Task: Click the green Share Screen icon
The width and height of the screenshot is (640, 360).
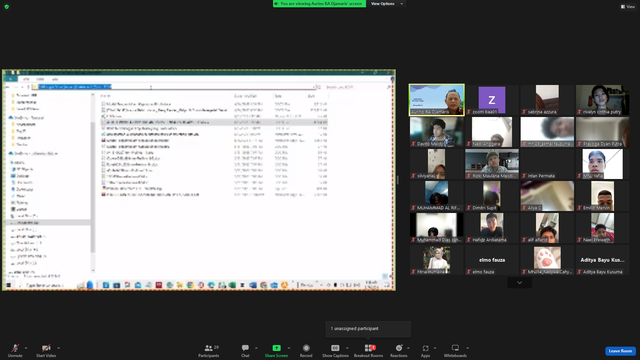Action: pos(276,348)
